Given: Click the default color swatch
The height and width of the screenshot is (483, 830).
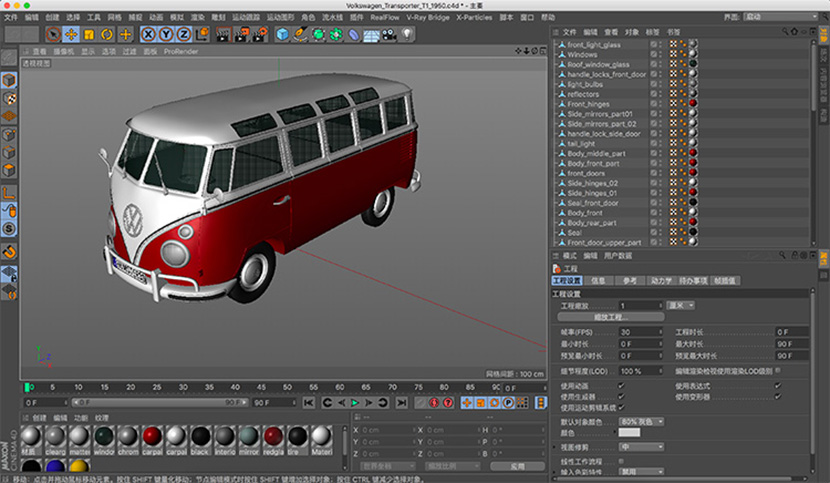Looking at the screenshot, I should coord(629,433).
